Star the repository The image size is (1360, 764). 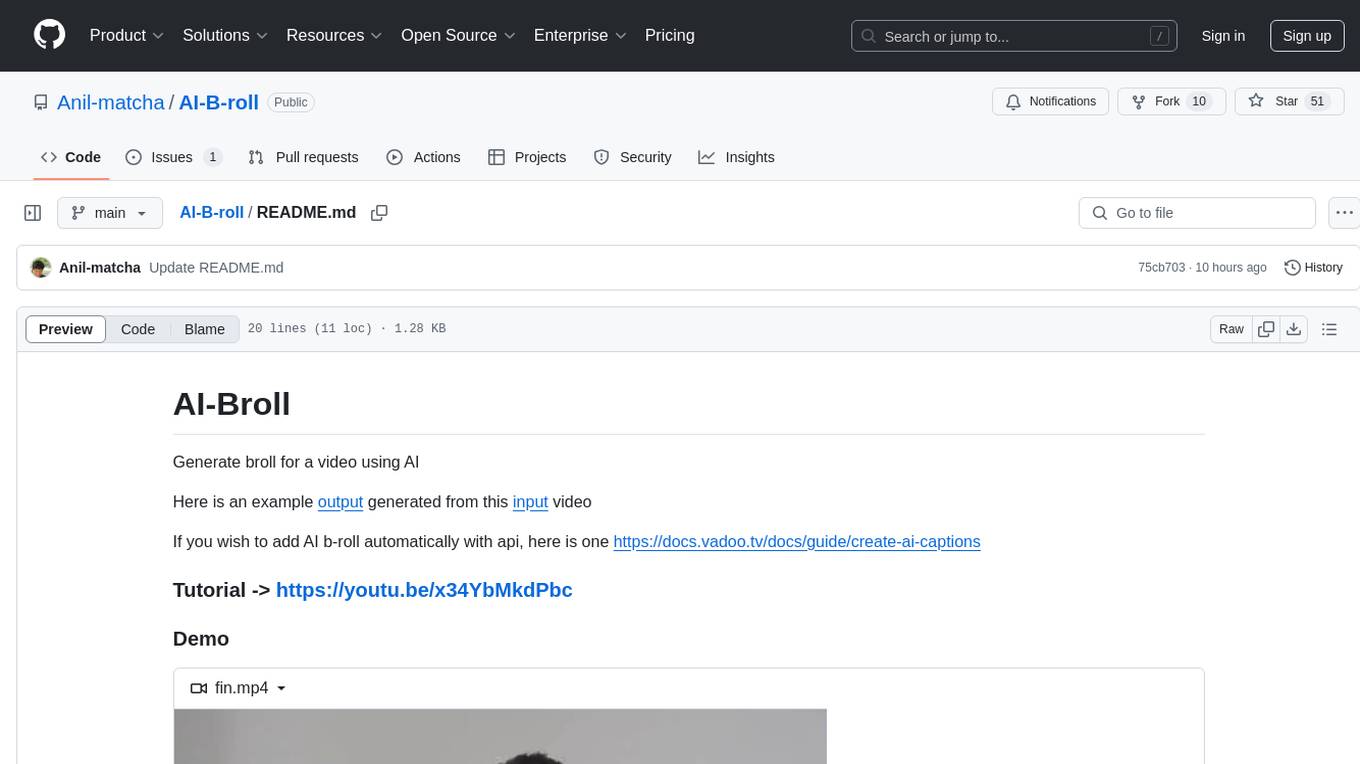coord(1289,101)
